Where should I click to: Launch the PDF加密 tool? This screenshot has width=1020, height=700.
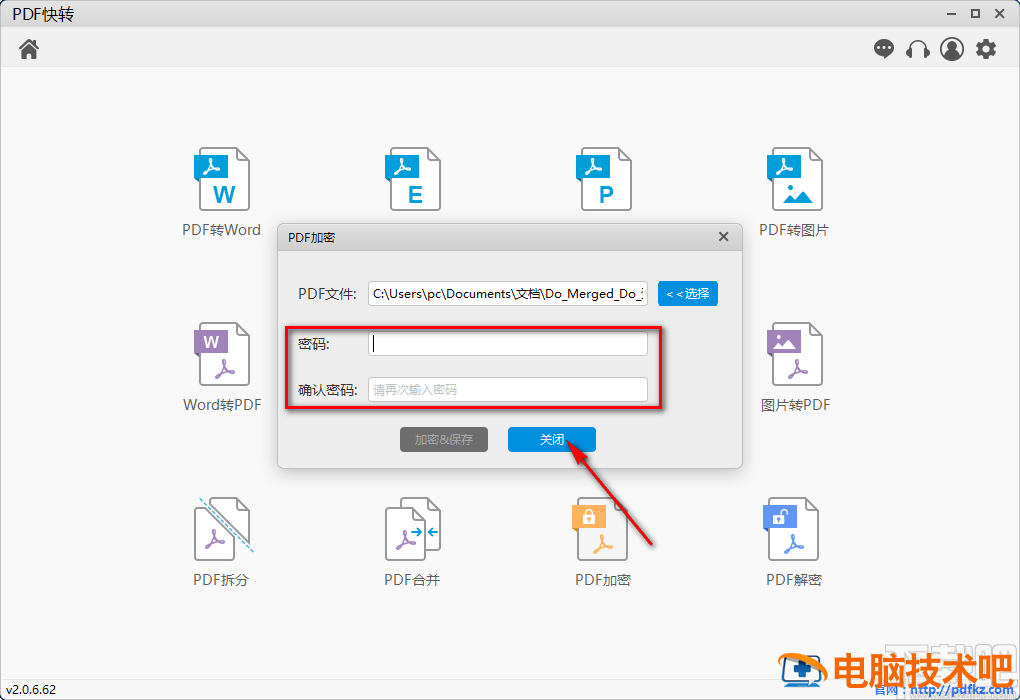pyautogui.click(x=603, y=543)
